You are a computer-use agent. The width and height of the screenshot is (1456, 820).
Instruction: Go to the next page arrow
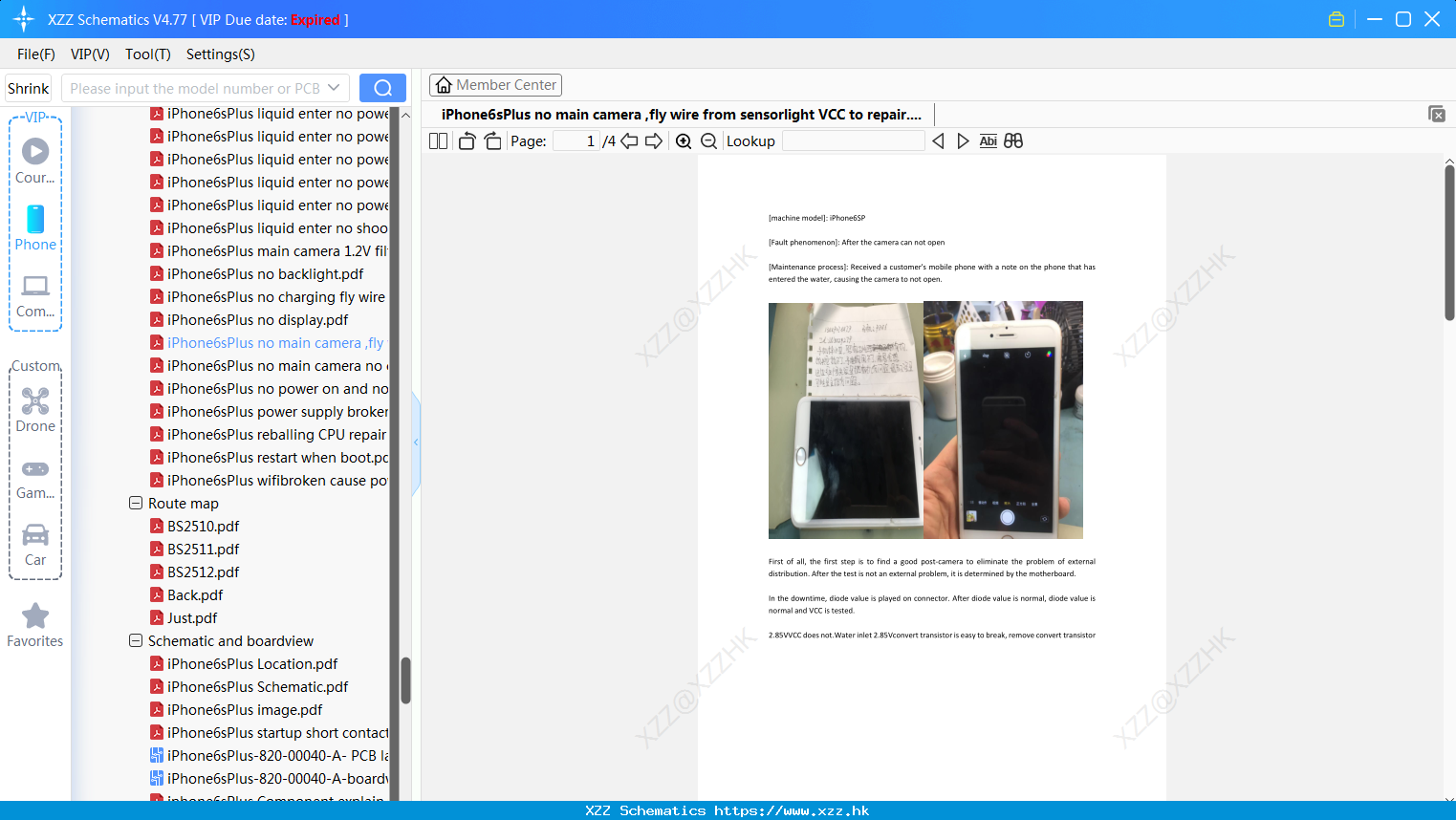pos(654,141)
